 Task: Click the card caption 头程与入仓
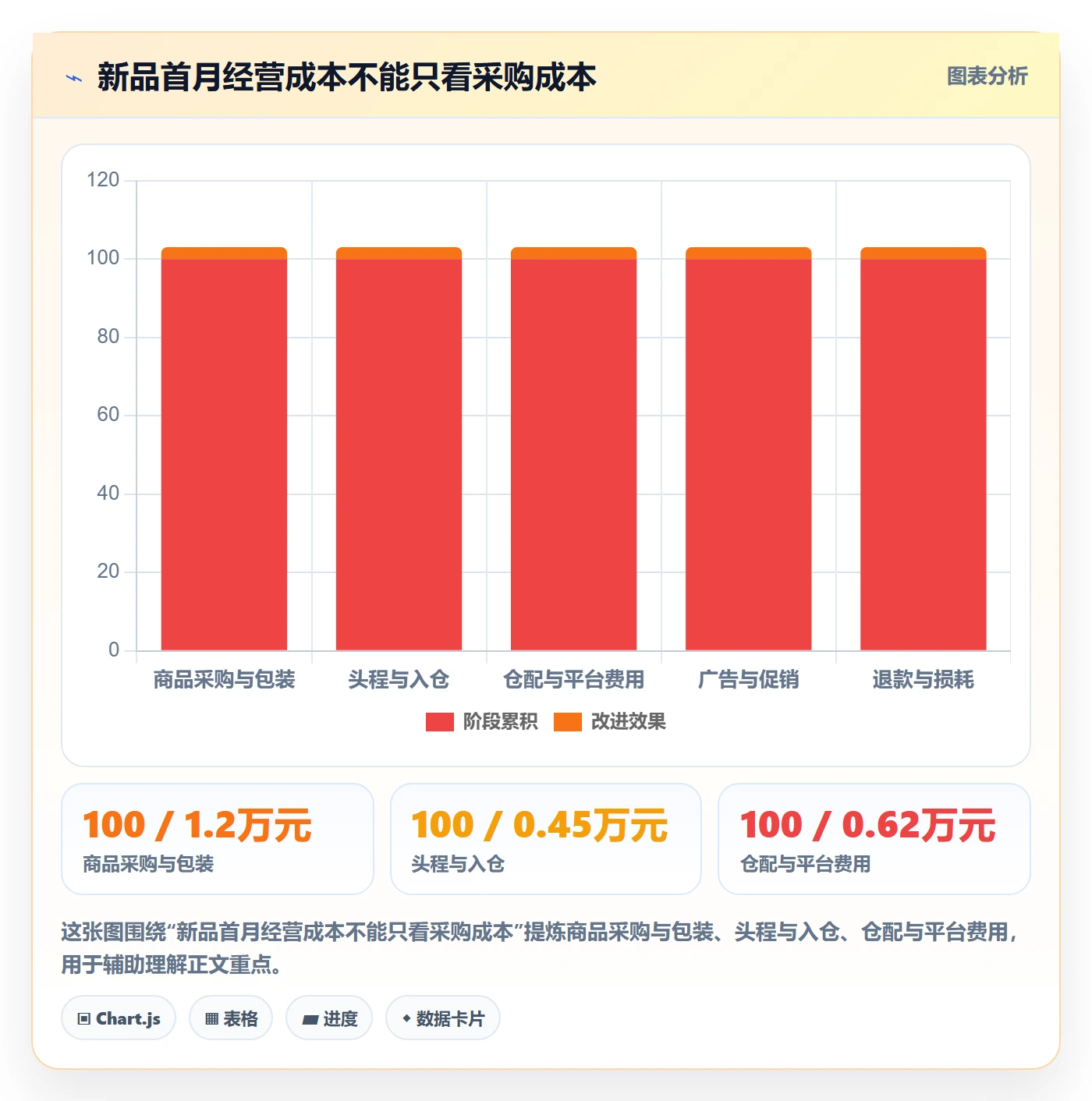pyautogui.click(x=458, y=864)
